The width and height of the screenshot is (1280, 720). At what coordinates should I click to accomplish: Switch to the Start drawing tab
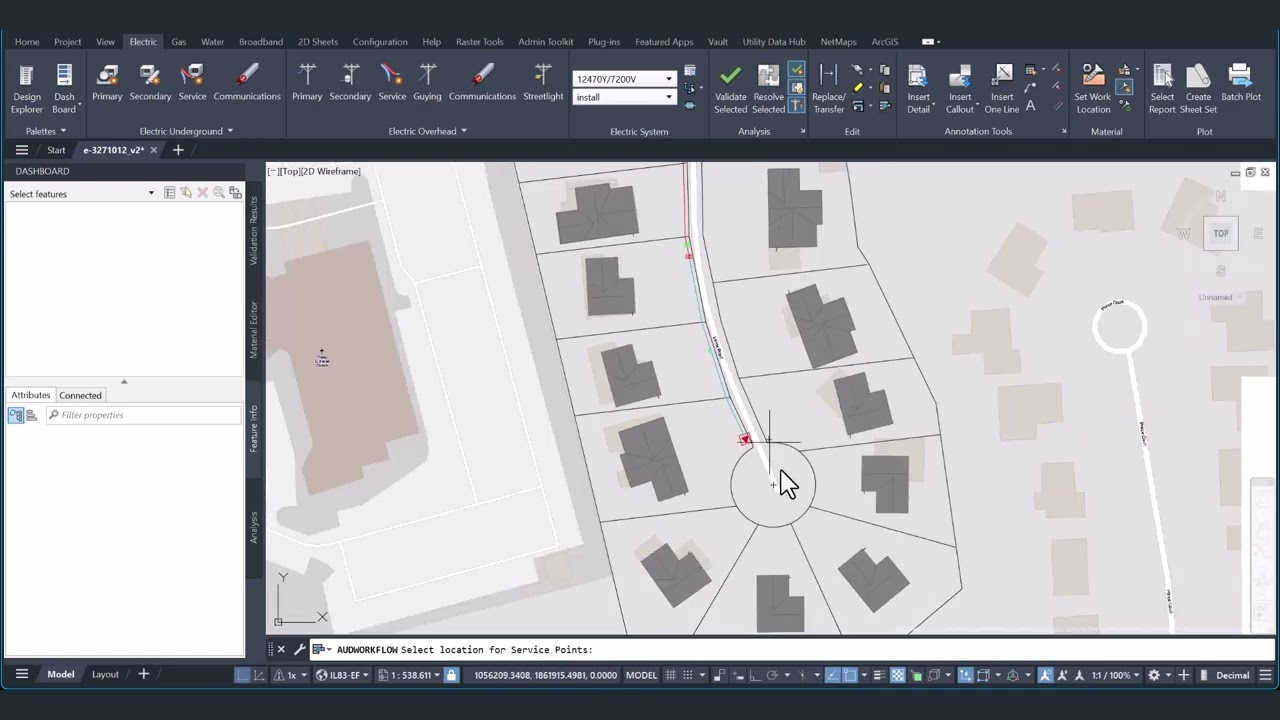(x=56, y=150)
